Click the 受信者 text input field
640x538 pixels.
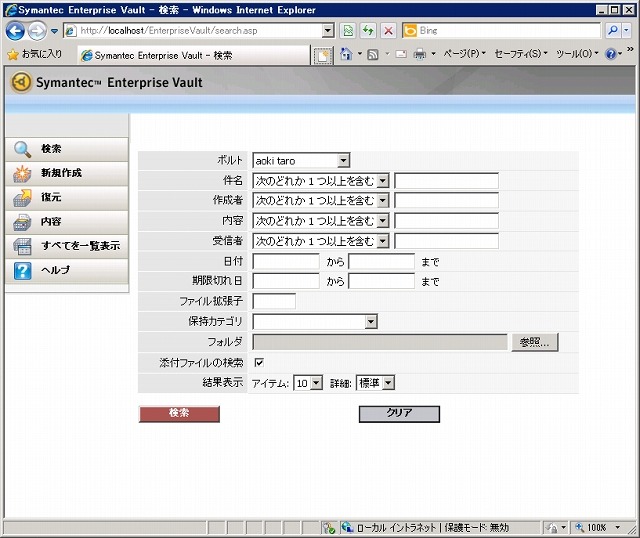(447, 241)
